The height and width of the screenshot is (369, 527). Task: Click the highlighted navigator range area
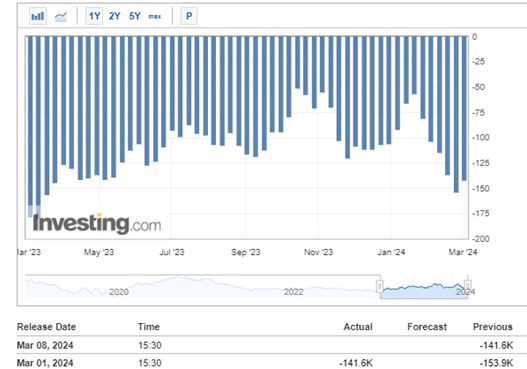click(423, 291)
